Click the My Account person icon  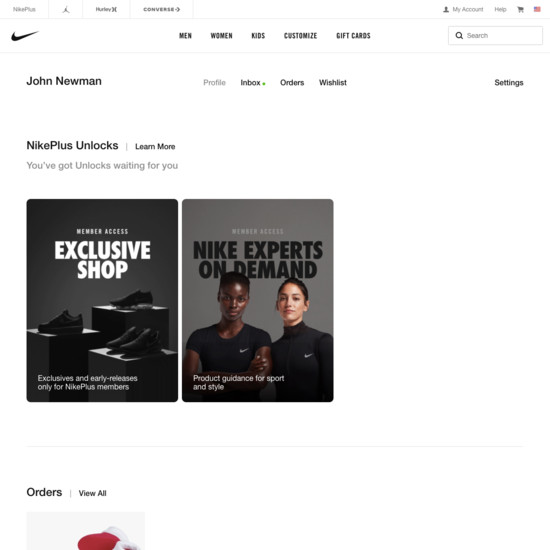[446, 9]
